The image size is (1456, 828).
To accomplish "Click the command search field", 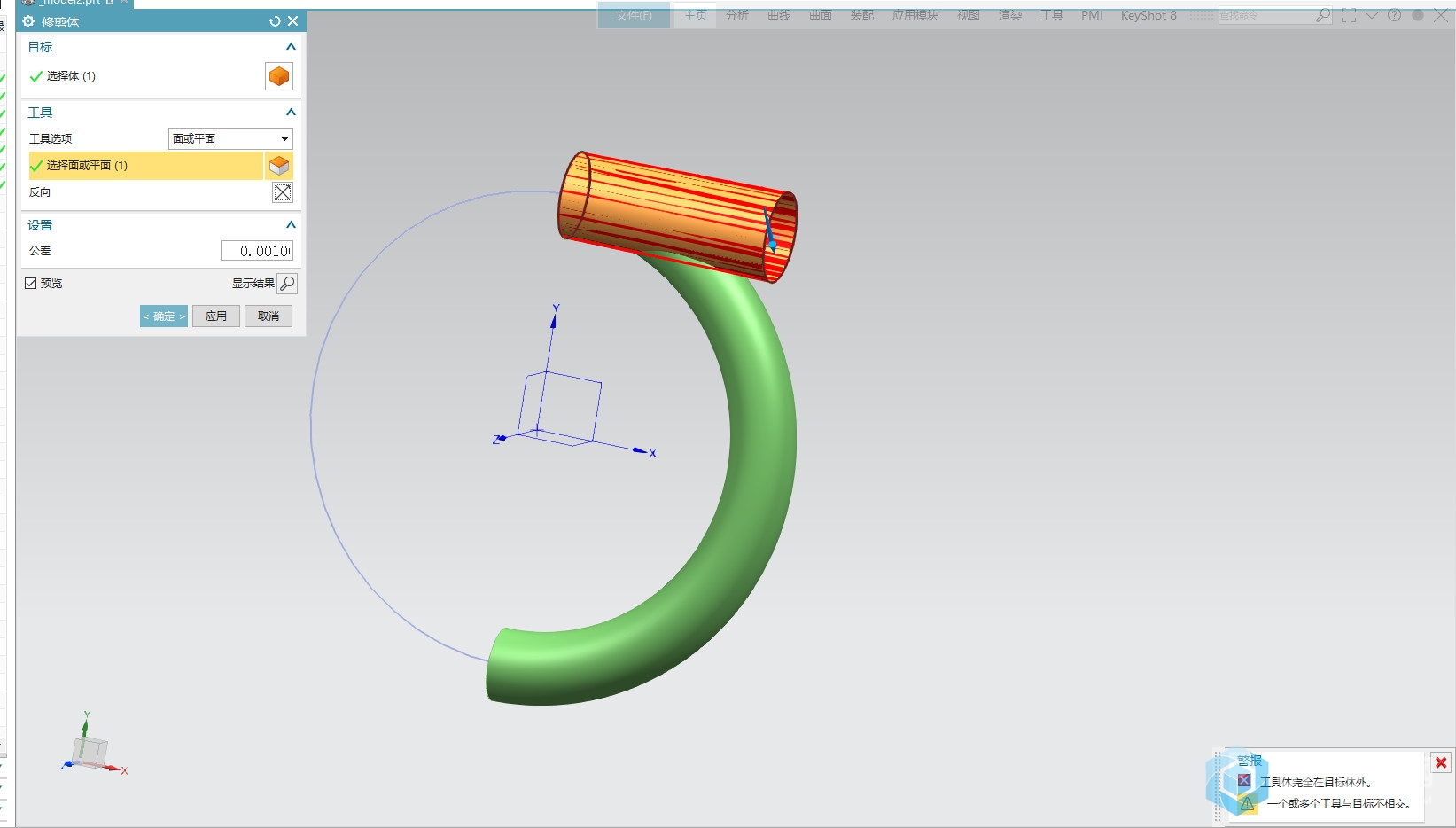I will pos(1265,15).
